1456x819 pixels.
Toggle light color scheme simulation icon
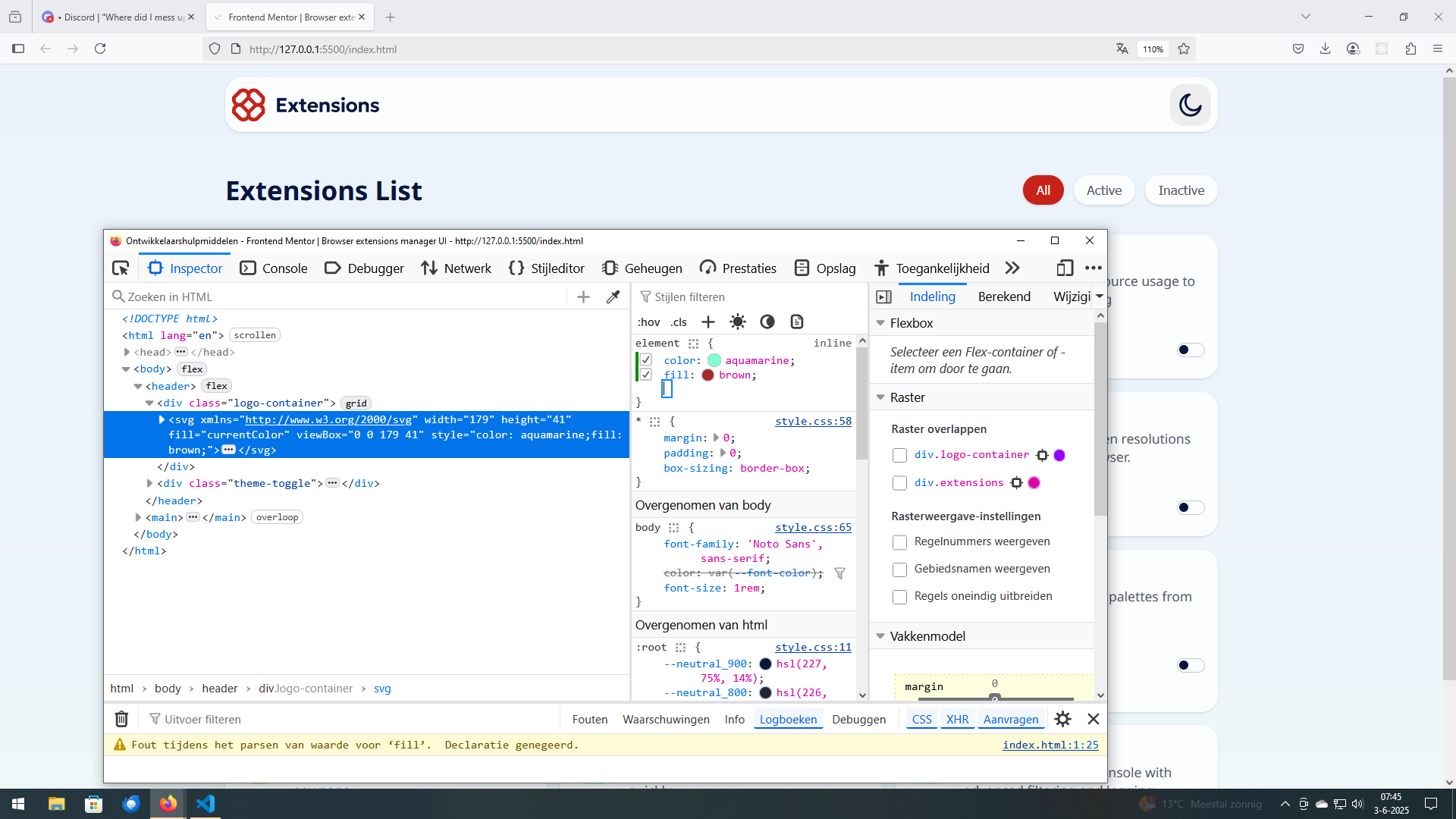(x=737, y=322)
